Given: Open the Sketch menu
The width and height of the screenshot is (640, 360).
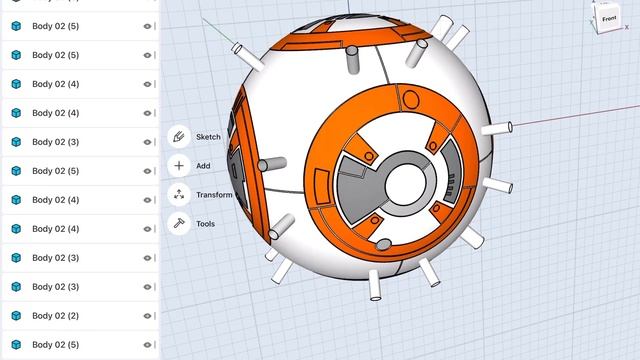Looking at the screenshot, I should [179, 137].
